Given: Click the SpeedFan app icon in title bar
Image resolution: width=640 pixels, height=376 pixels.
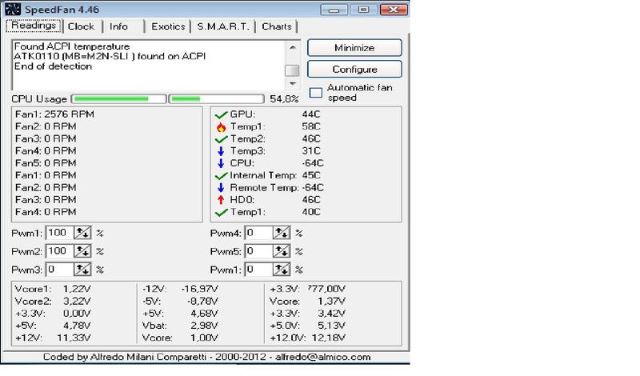Looking at the screenshot, I should click(x=13, y=9).
